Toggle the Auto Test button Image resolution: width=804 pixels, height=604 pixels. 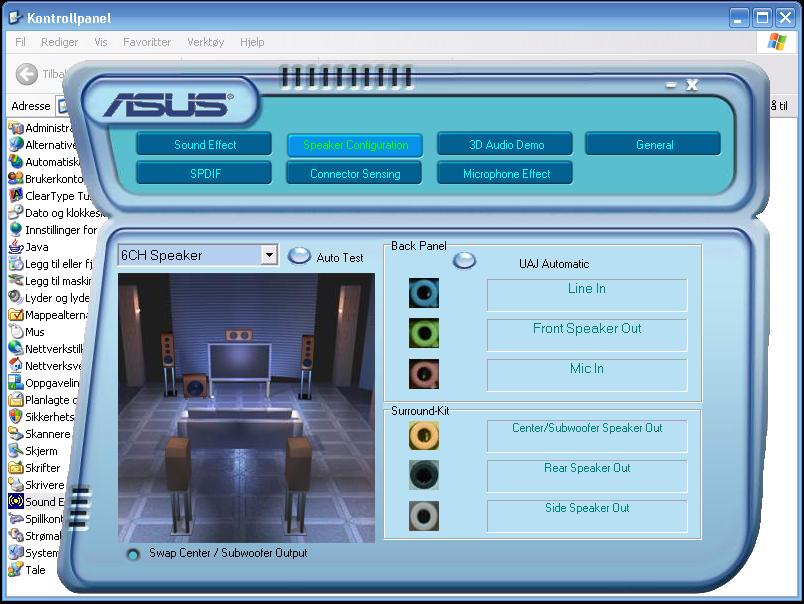coord(299,255)
